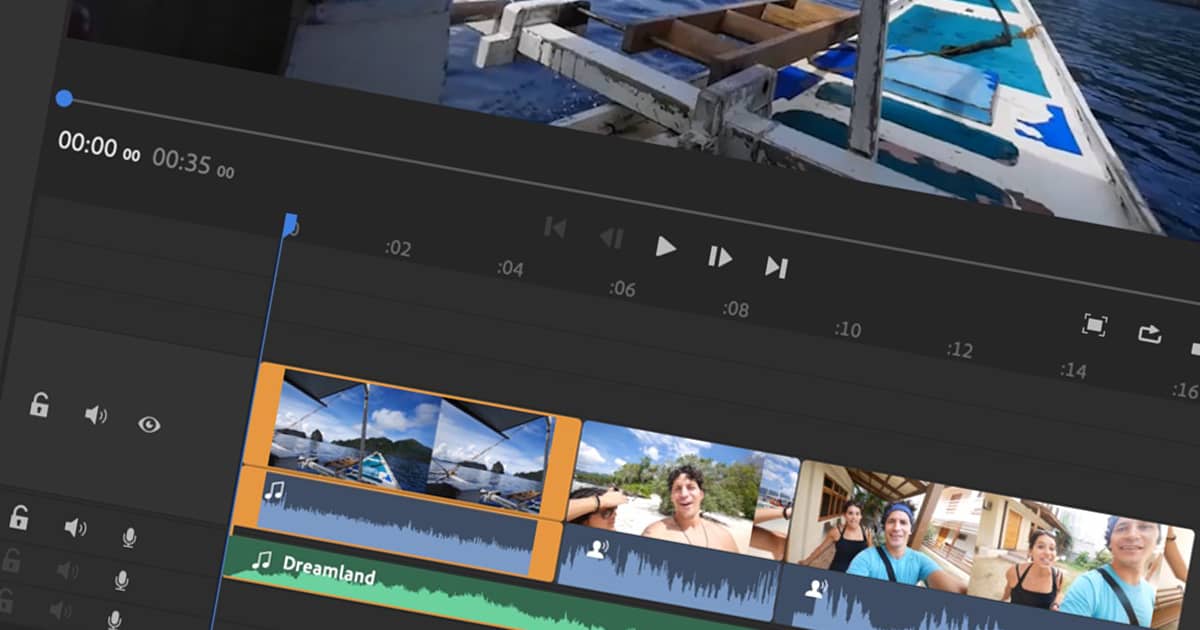
Task: Click the current timecode 00:00
Action: point(99,146)
